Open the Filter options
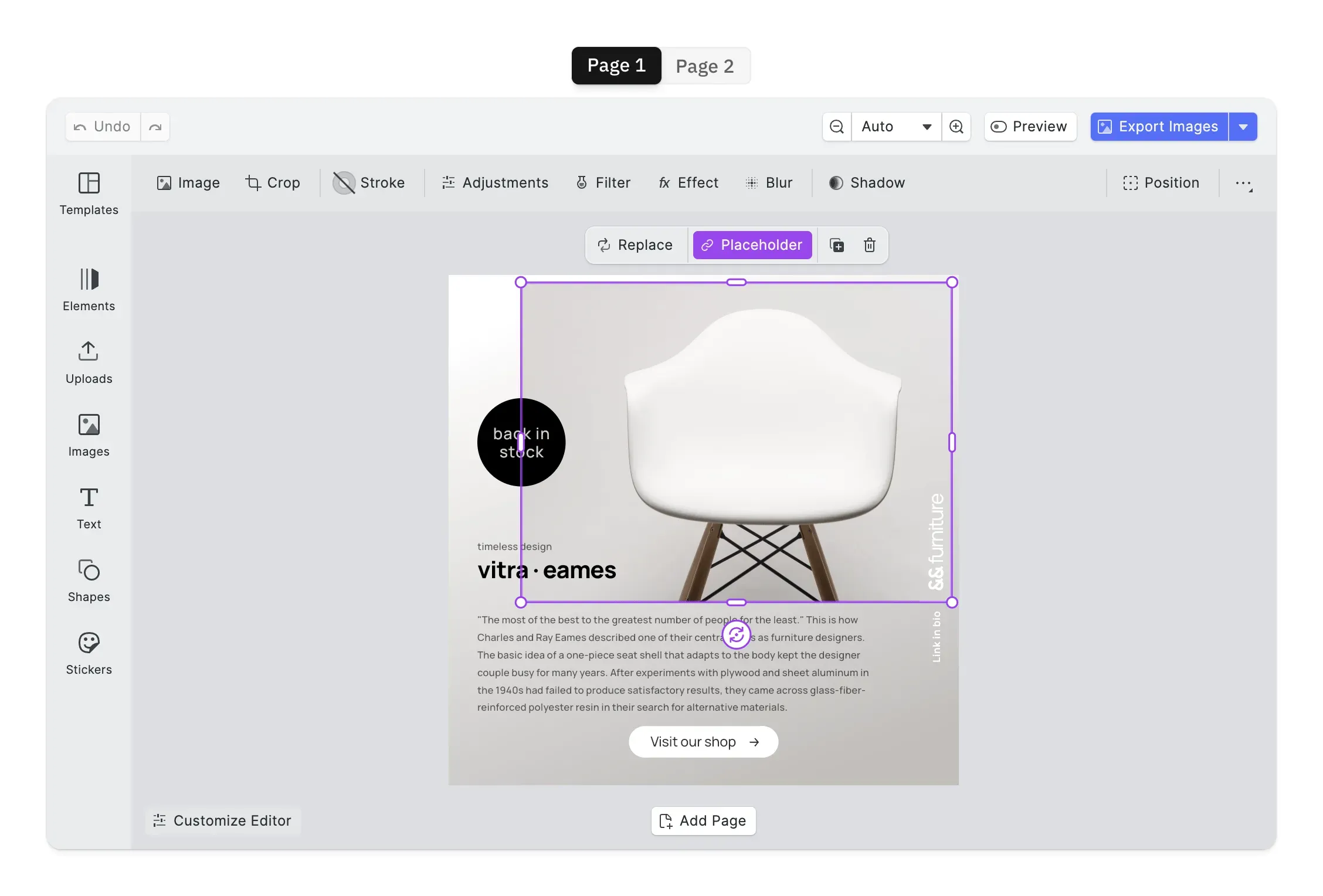This screenshot has width=1323, height=896. click(603, 183)
